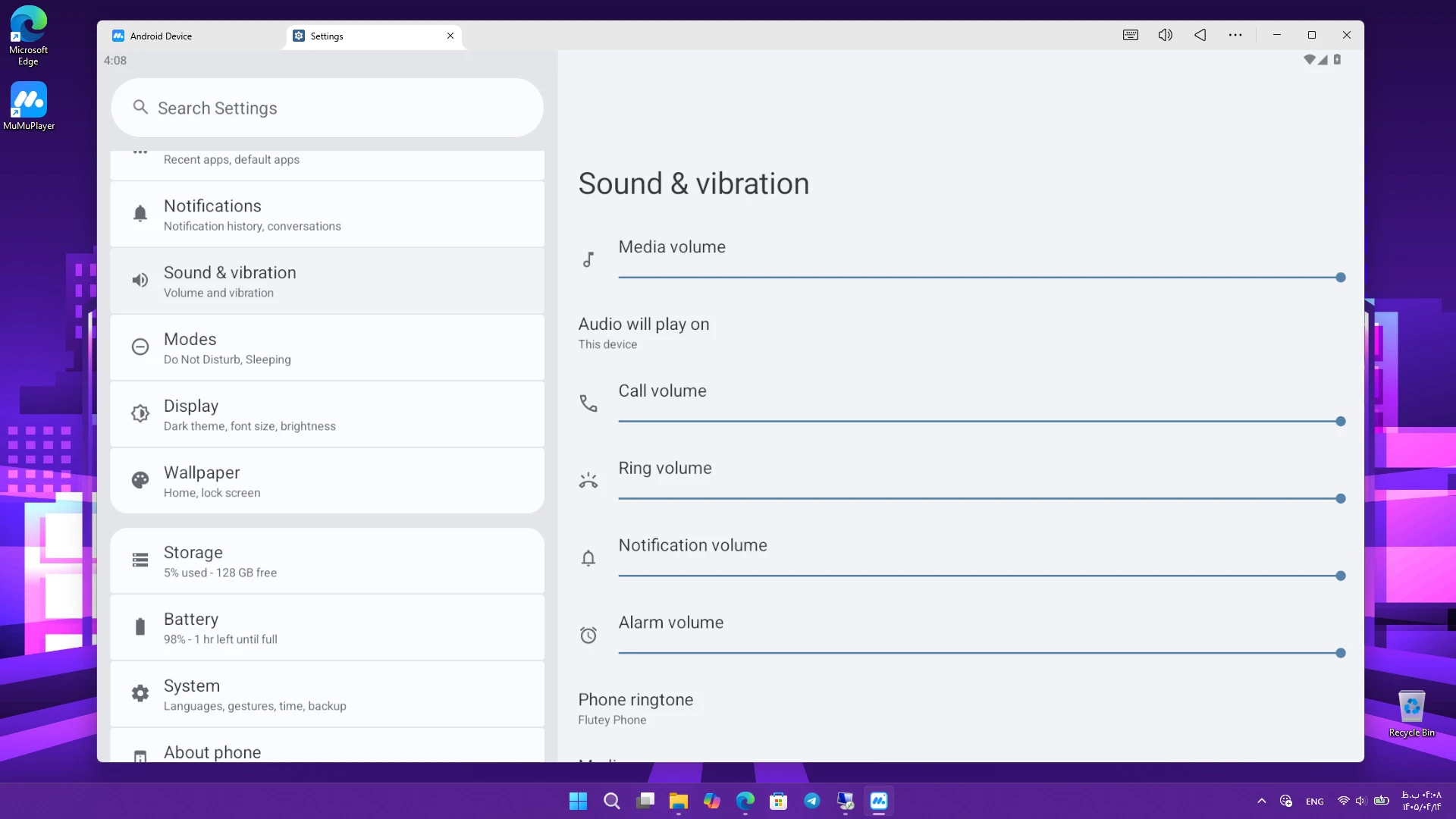Open the three-dots more menu in title bar
The height and width of the screenshot is (819, 1456).
[x=1235, y=35]
